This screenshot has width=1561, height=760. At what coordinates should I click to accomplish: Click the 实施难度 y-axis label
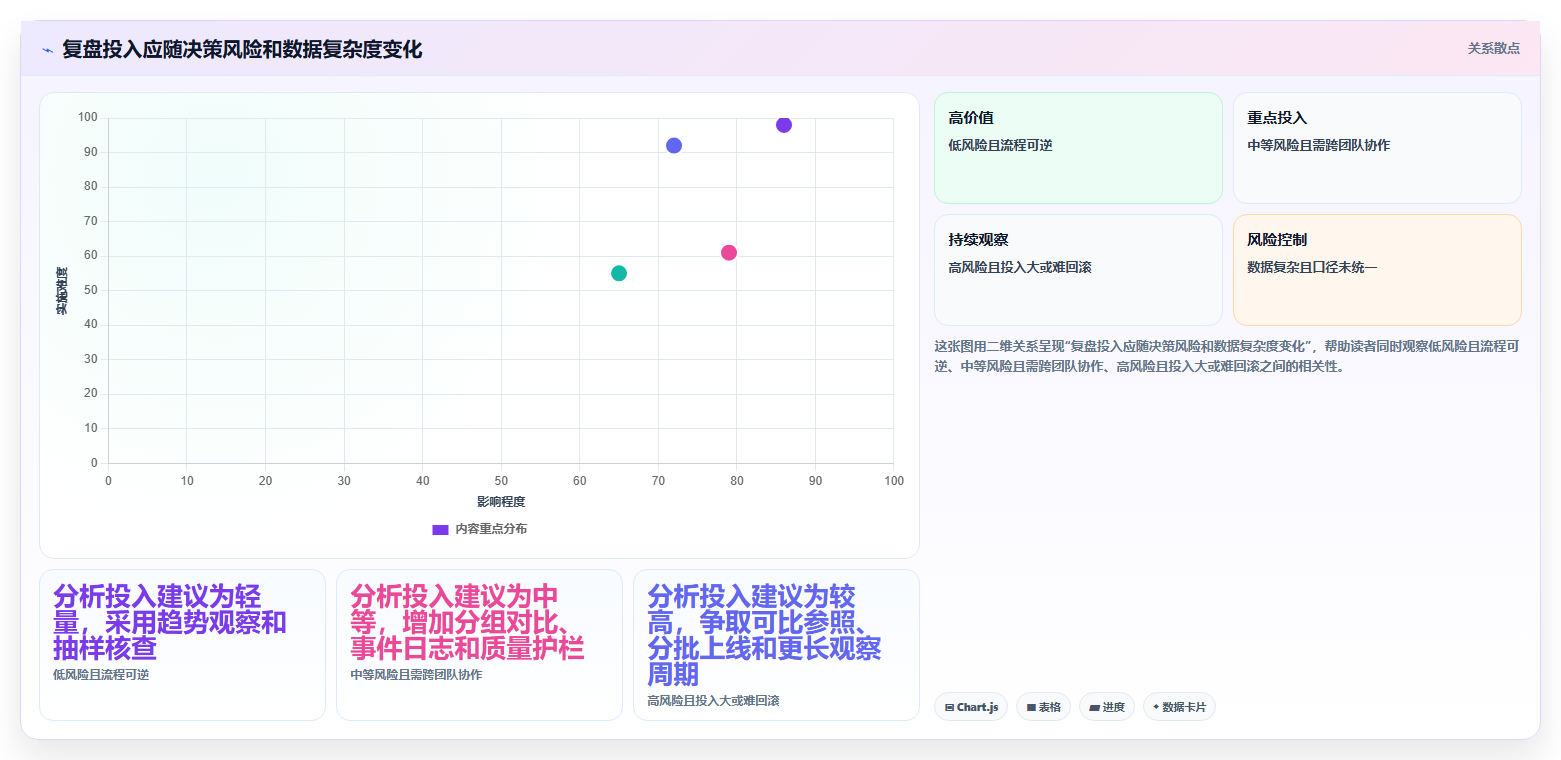click(62, 291)
